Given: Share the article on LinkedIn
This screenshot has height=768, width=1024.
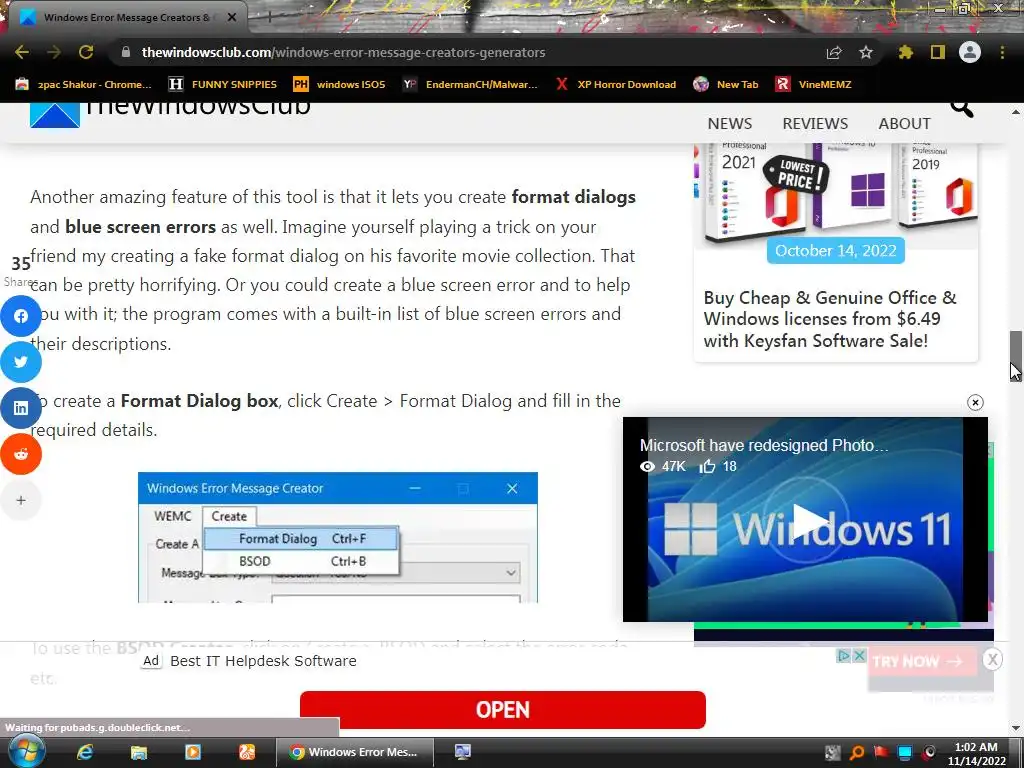Looking at the screenshot, I should point(21,408).
